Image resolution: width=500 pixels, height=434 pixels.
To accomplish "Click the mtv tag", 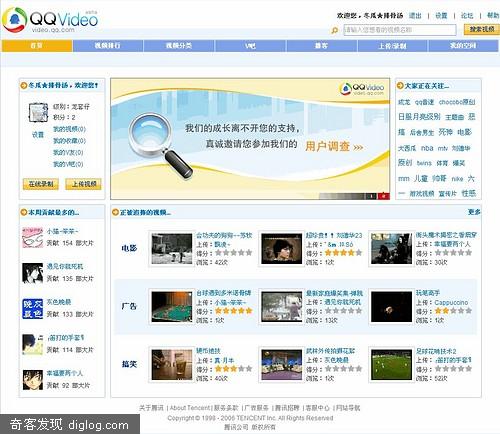I will coord(443,148).
